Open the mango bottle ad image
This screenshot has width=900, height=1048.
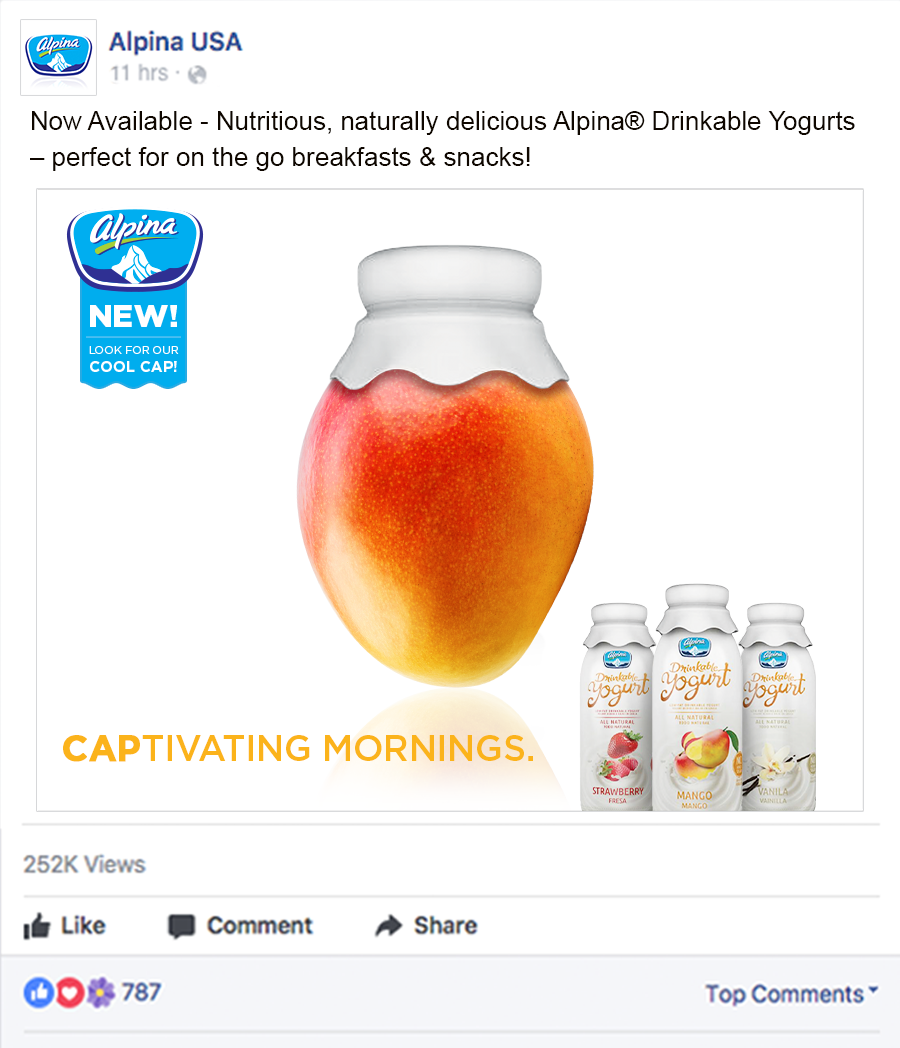point(450,500)
